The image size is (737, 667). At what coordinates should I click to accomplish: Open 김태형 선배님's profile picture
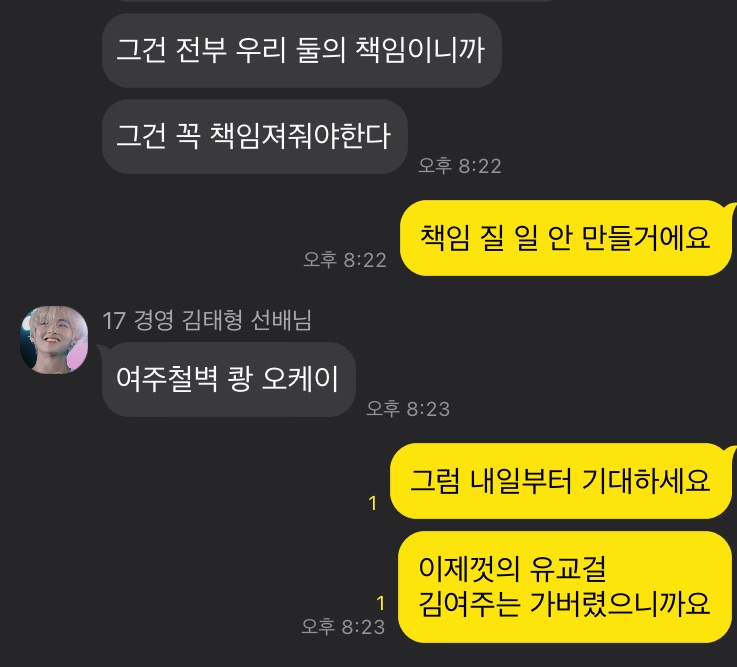tap(54, 340)
